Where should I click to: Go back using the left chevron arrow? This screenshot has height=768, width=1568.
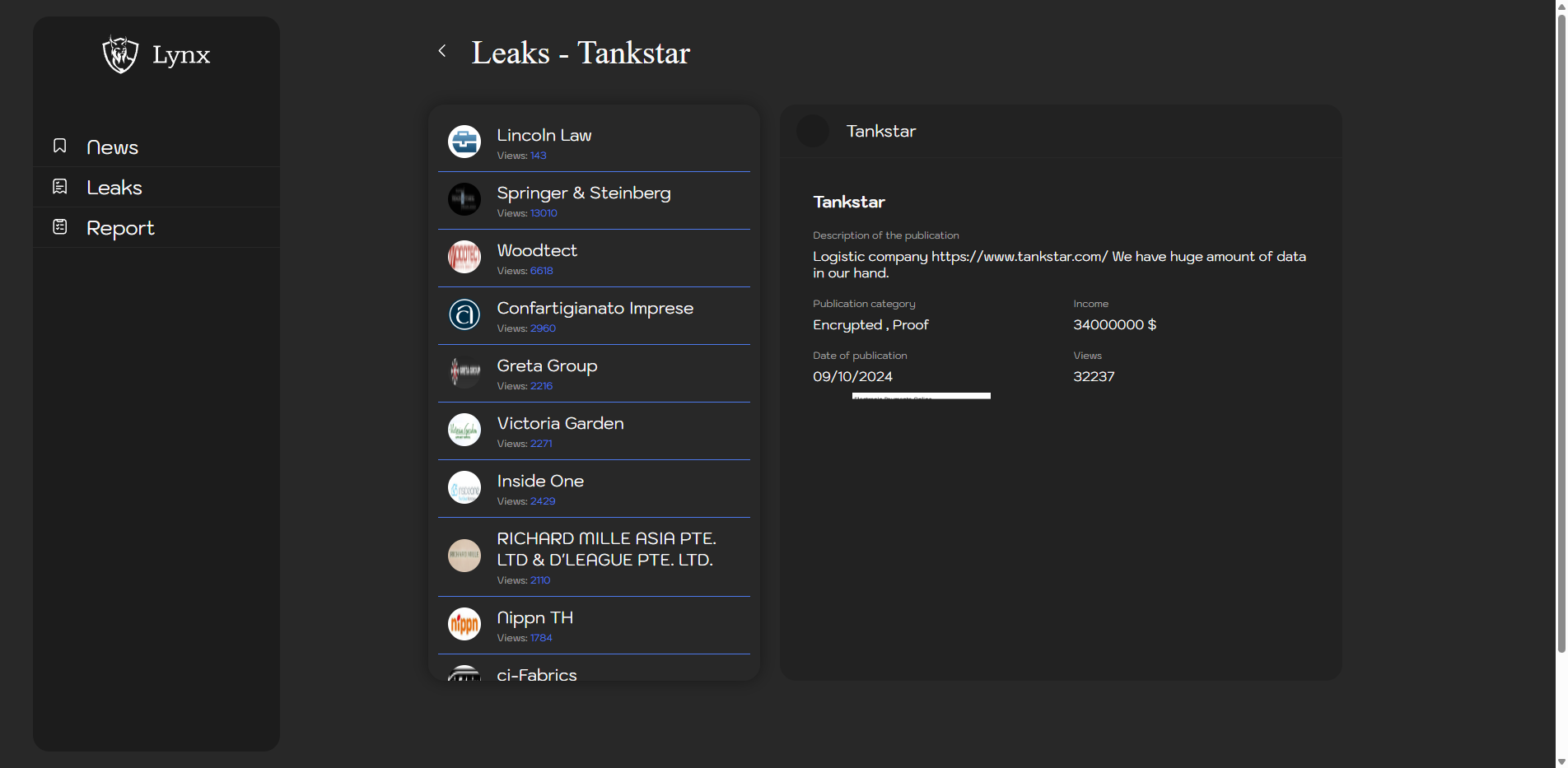pyautogui.click(x=442, y=51)
